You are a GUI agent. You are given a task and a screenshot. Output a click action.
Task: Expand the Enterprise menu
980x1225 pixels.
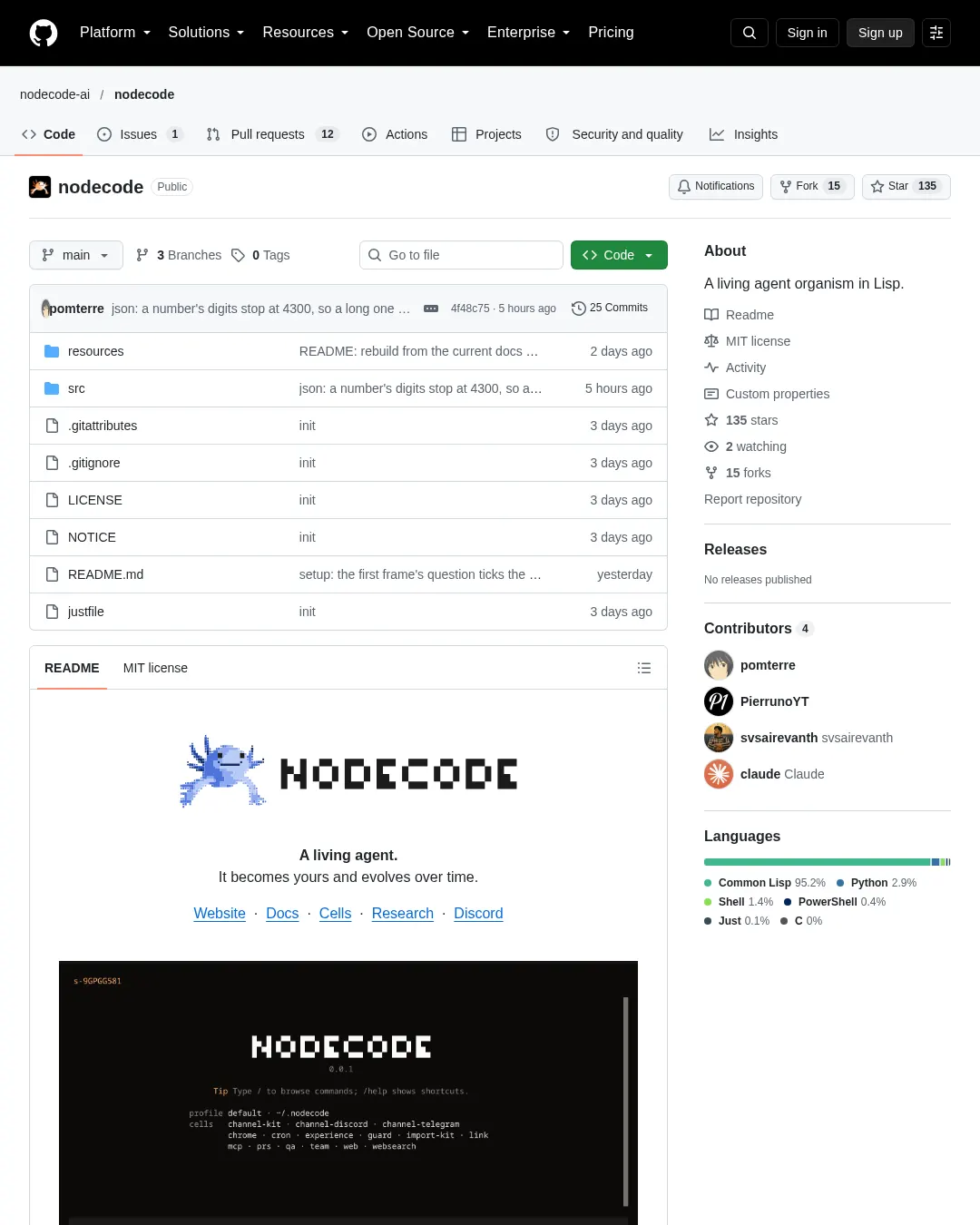[x=529, y=33]
